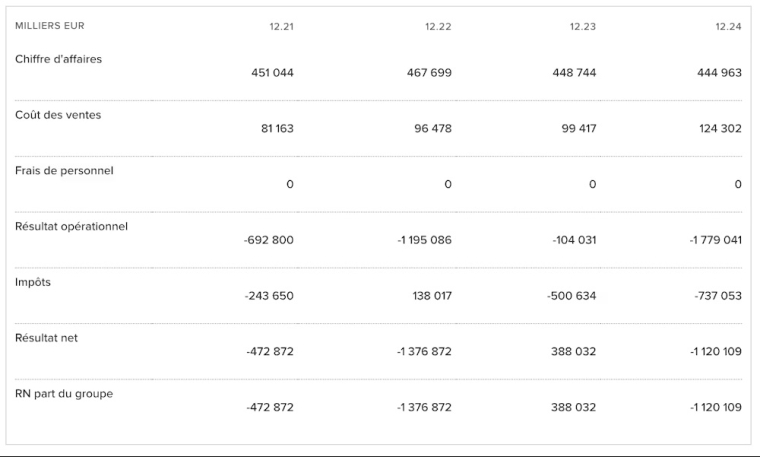Select the -1 779 041 operating result value
760x457 pixels.
pos(715,240)
